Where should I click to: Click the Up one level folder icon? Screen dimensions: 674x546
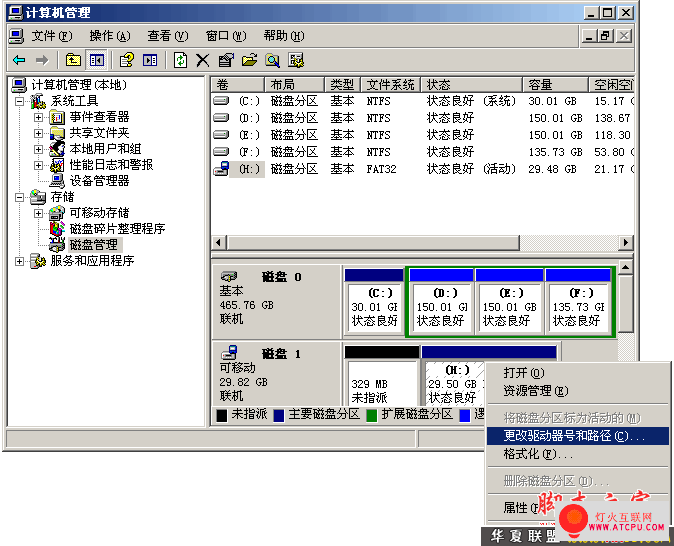(x=74, y=60)
